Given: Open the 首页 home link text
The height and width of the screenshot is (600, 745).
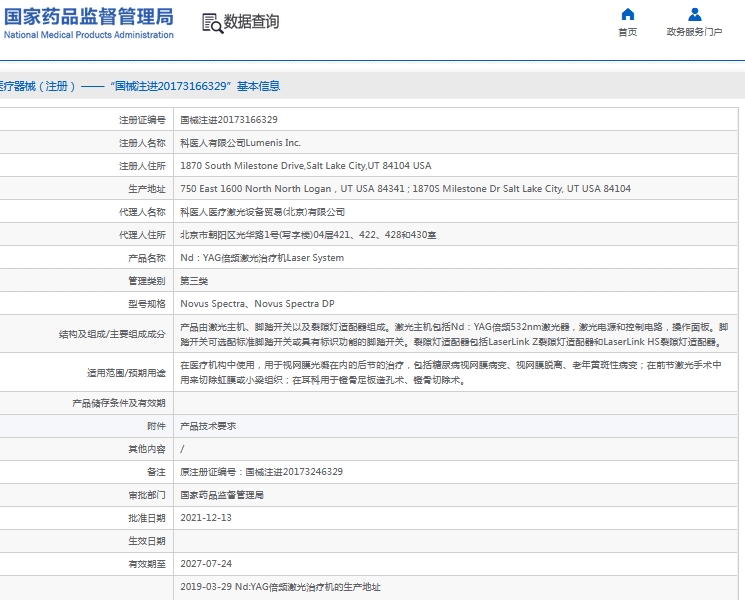Looking at the screenshot, I should tap(628, 32).
